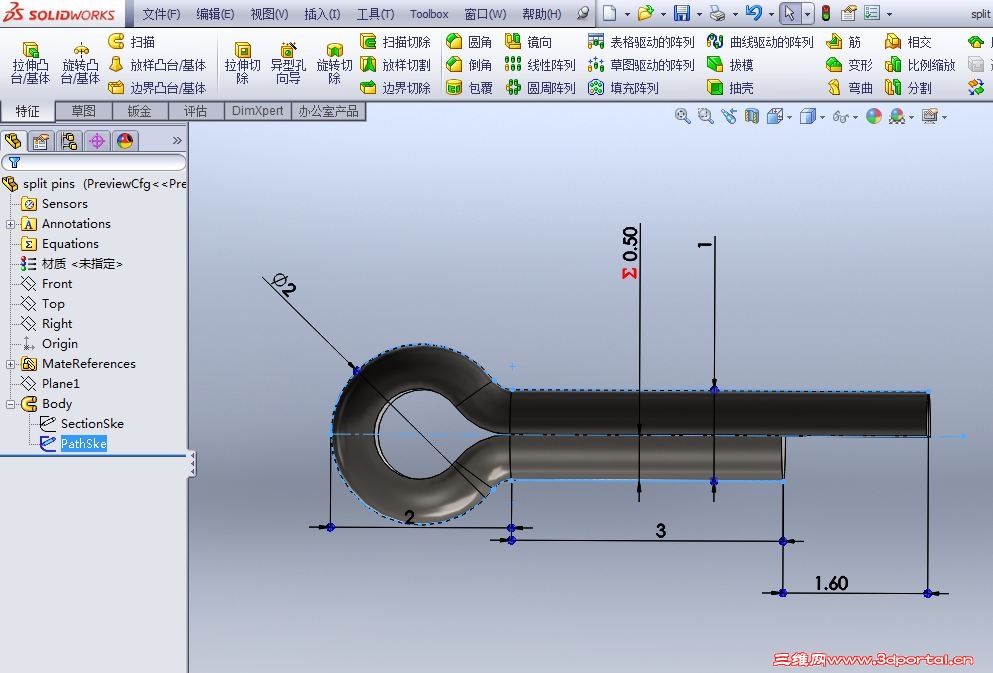Click the Save toolbar icon

coord(682,13)
